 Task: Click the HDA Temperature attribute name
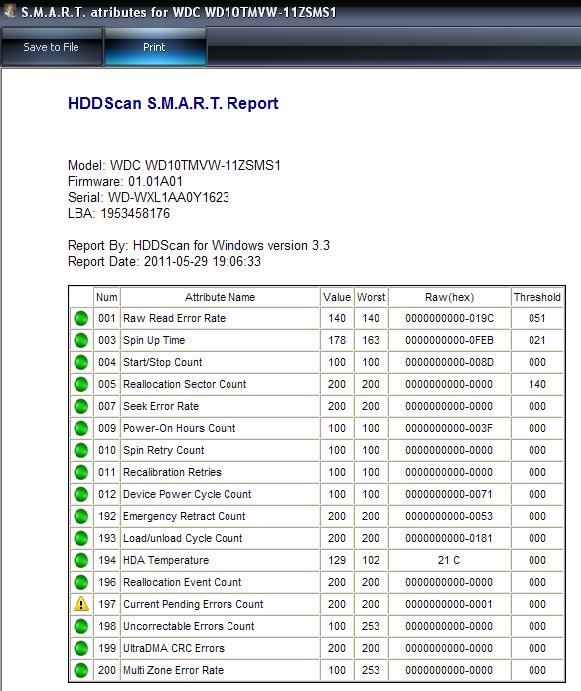(x=166, y=560)
